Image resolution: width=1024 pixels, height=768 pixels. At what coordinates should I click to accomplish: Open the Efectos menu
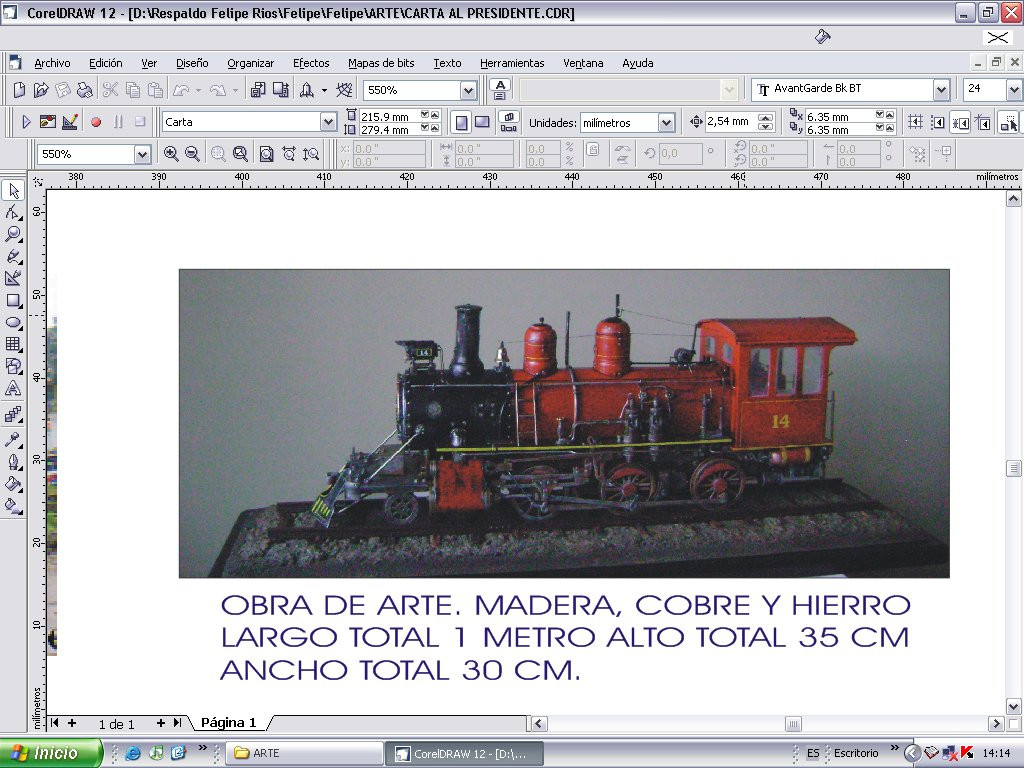click(x=311, y=63)
